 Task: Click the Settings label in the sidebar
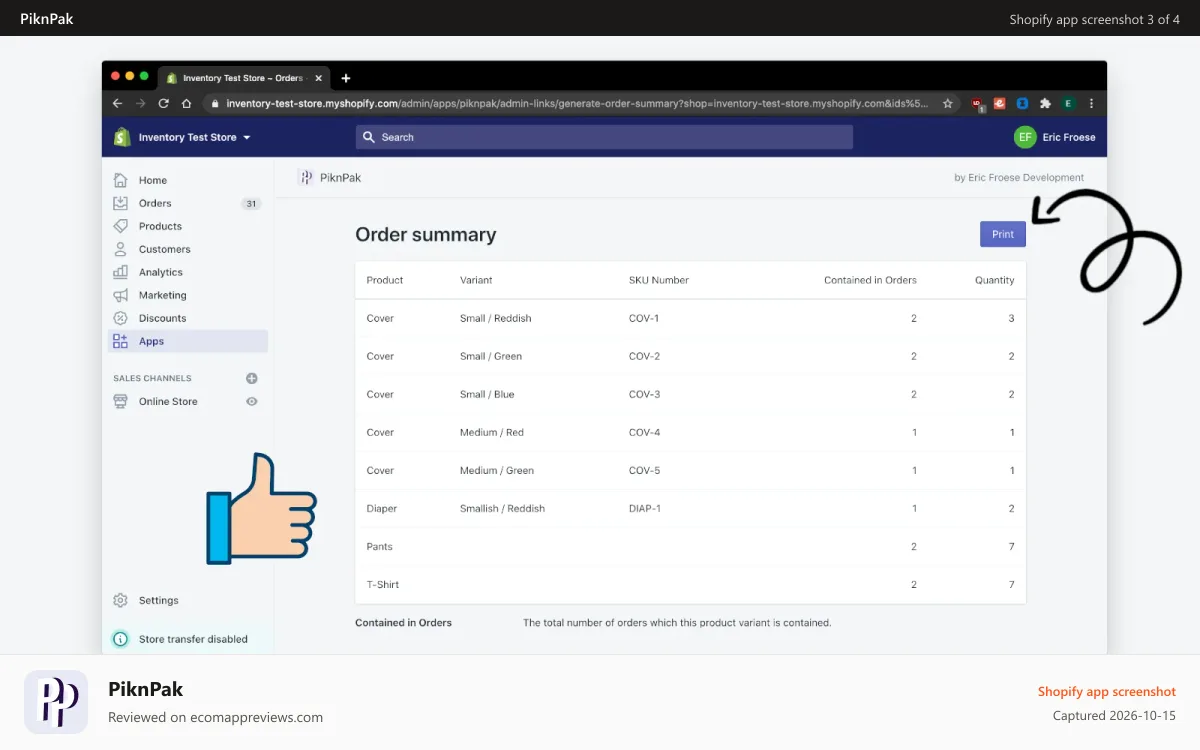tap(159, 600)
